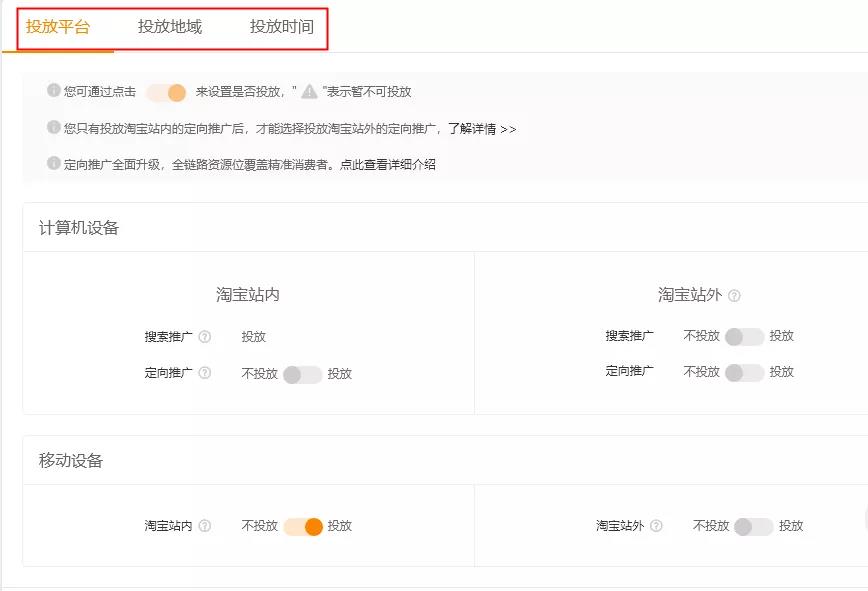
Task: Click the 计算机设备 section heading
Action: [79, 227]
